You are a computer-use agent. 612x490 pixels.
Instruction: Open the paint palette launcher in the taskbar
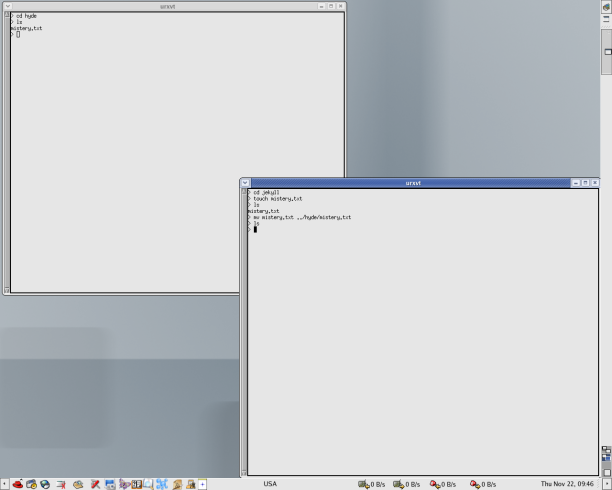(x=78, y=484)
